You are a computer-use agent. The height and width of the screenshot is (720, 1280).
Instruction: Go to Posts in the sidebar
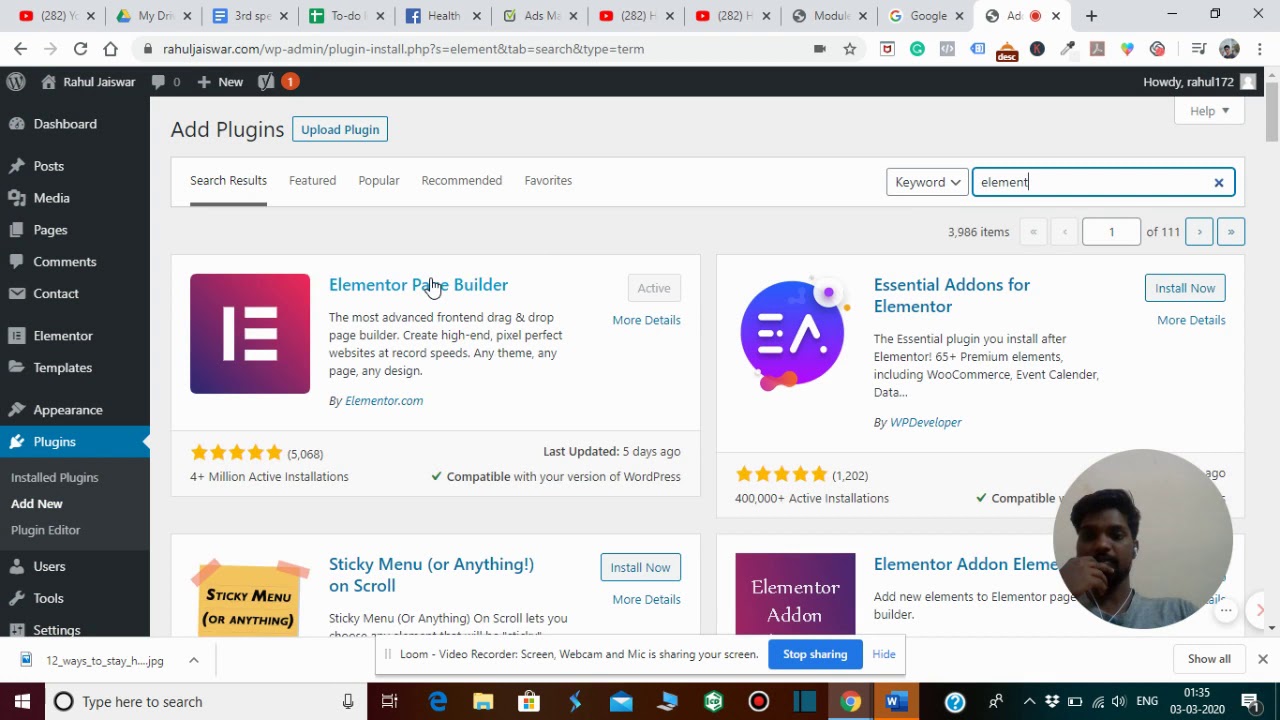pos(48,166)
